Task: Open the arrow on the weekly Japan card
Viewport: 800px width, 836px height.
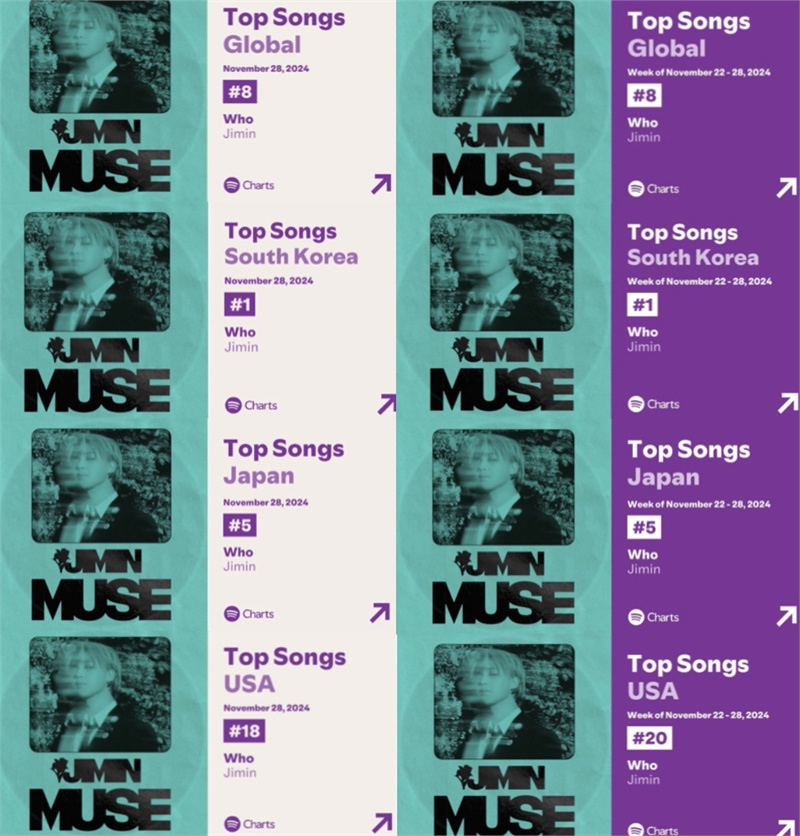Action: tap(787, 616)
